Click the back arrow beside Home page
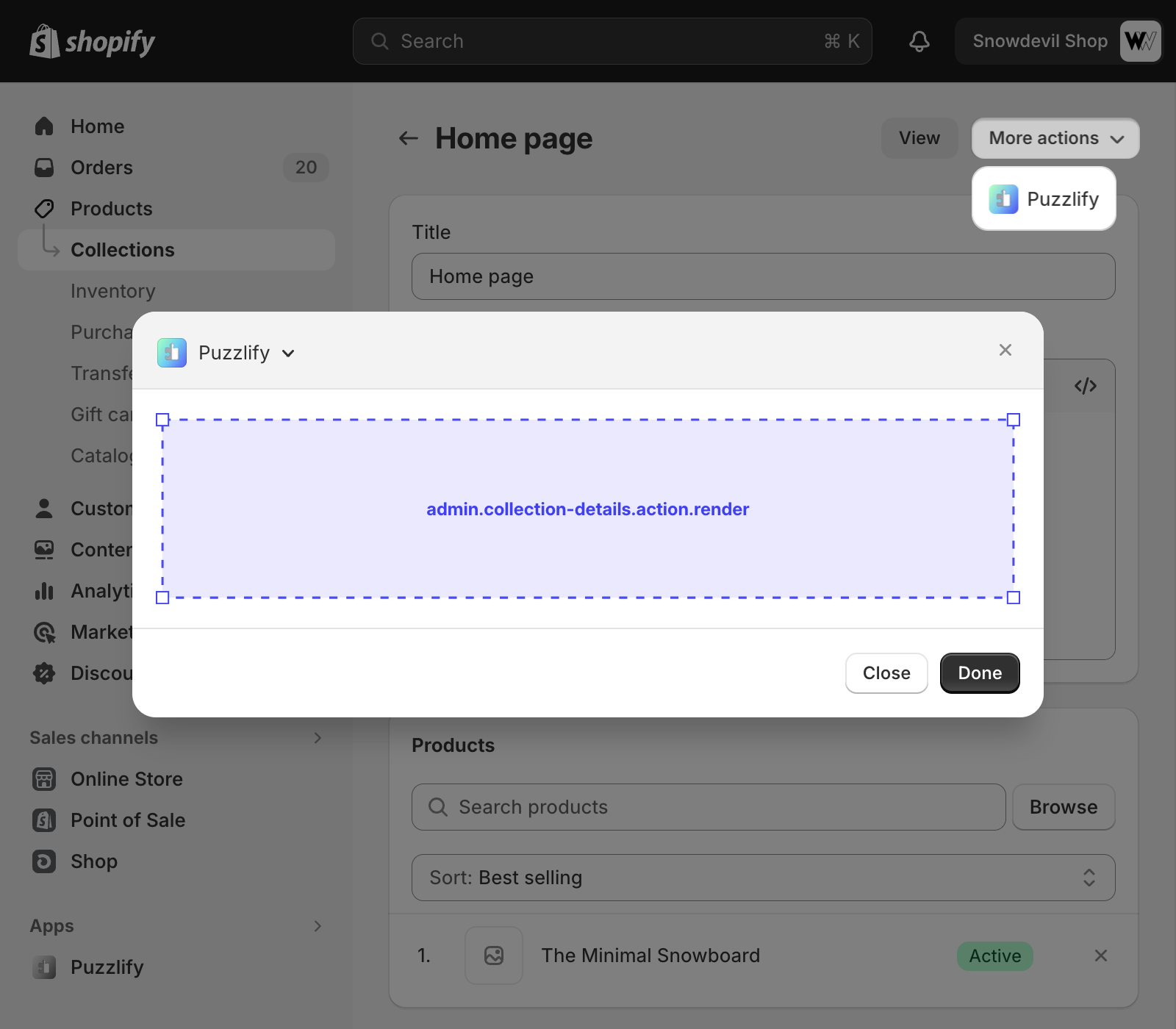 (408, 138)
